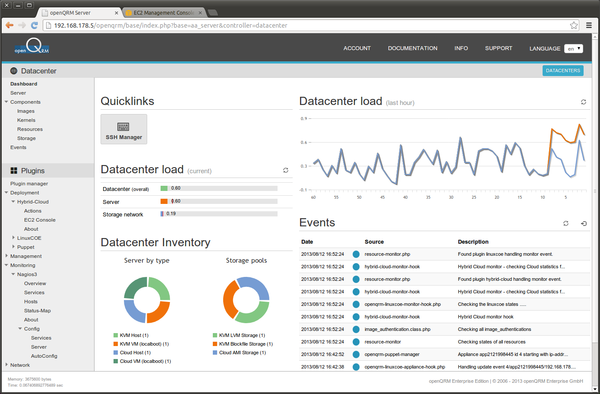Collapse the Deployment tree node
Image resolution: width=600 pixels, height=394 pixels.
[6, 192]
